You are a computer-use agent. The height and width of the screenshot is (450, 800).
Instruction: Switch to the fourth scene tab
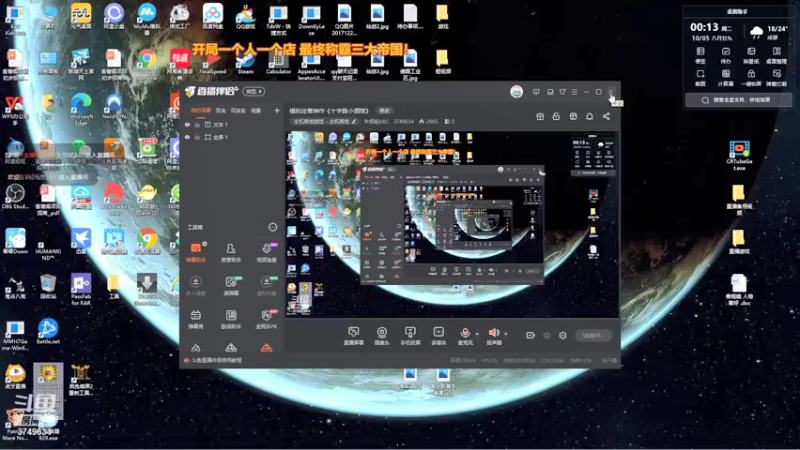256,110
